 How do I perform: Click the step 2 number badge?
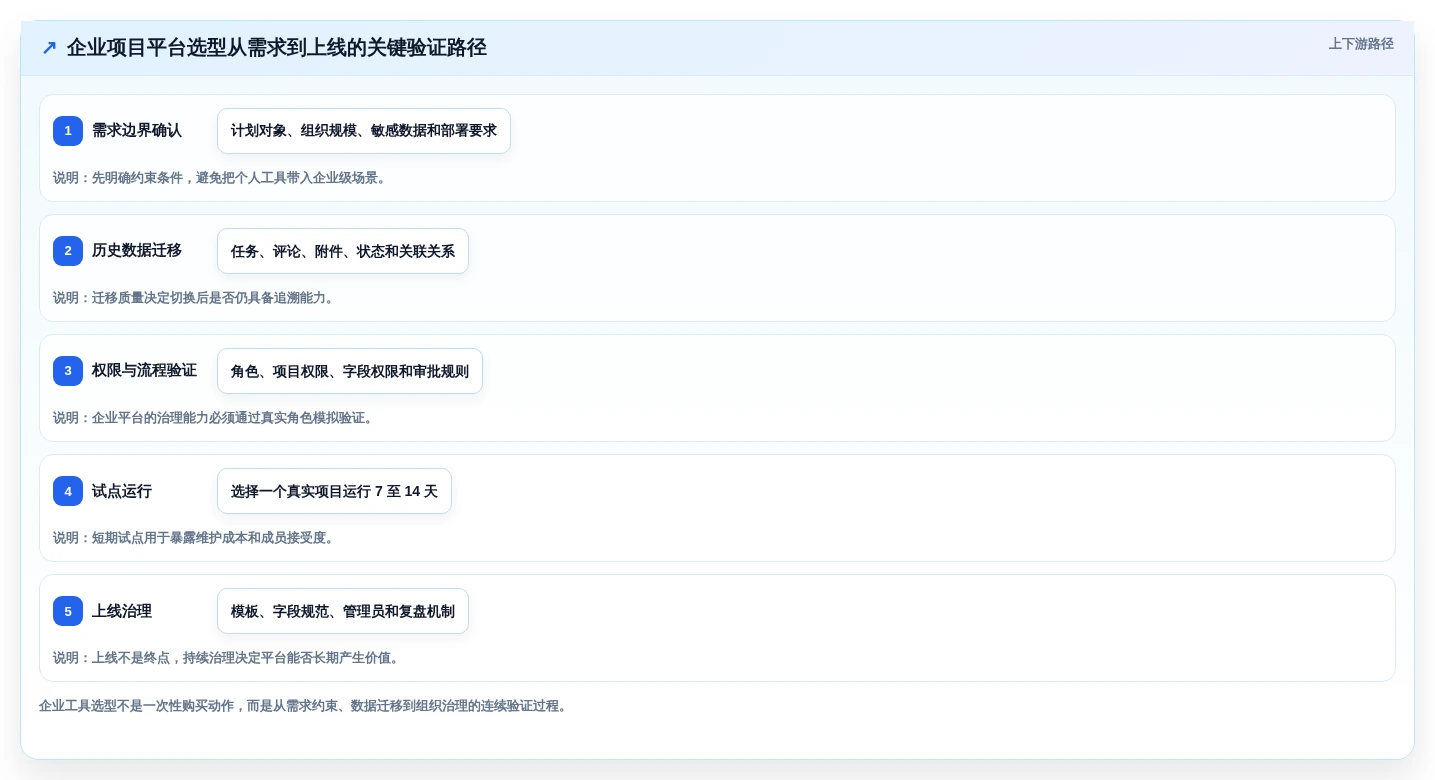coord(68,251)
